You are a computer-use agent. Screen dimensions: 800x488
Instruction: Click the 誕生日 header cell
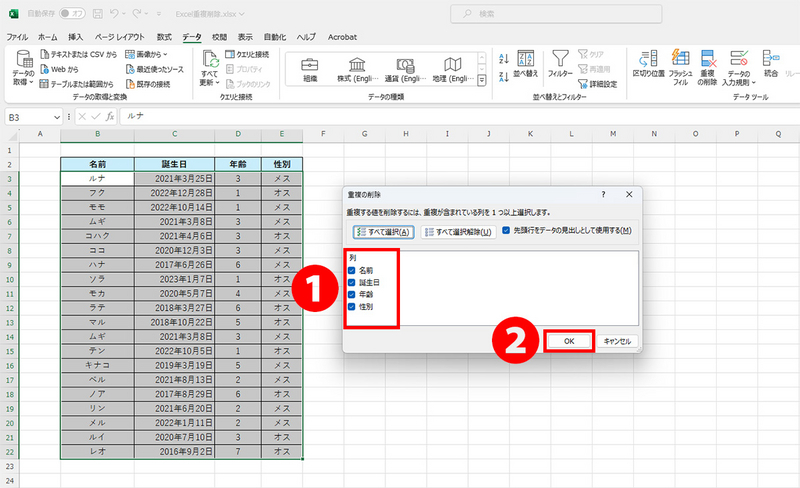point(174,164)
